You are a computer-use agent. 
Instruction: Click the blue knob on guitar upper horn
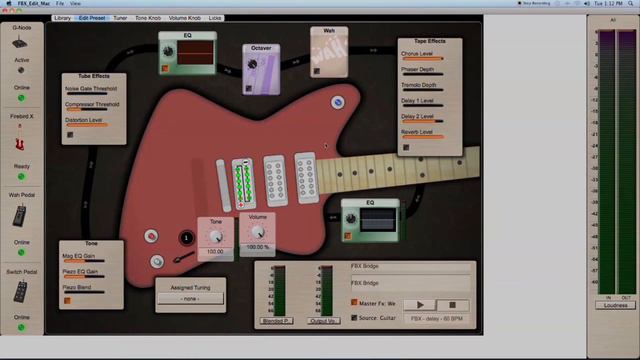coord(338,102)
